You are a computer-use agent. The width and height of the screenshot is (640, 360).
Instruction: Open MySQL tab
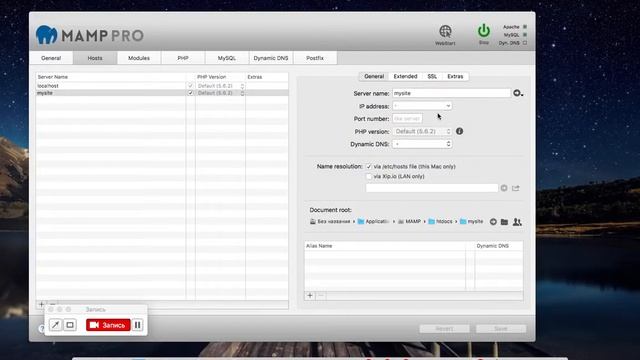tap(227, 58)
